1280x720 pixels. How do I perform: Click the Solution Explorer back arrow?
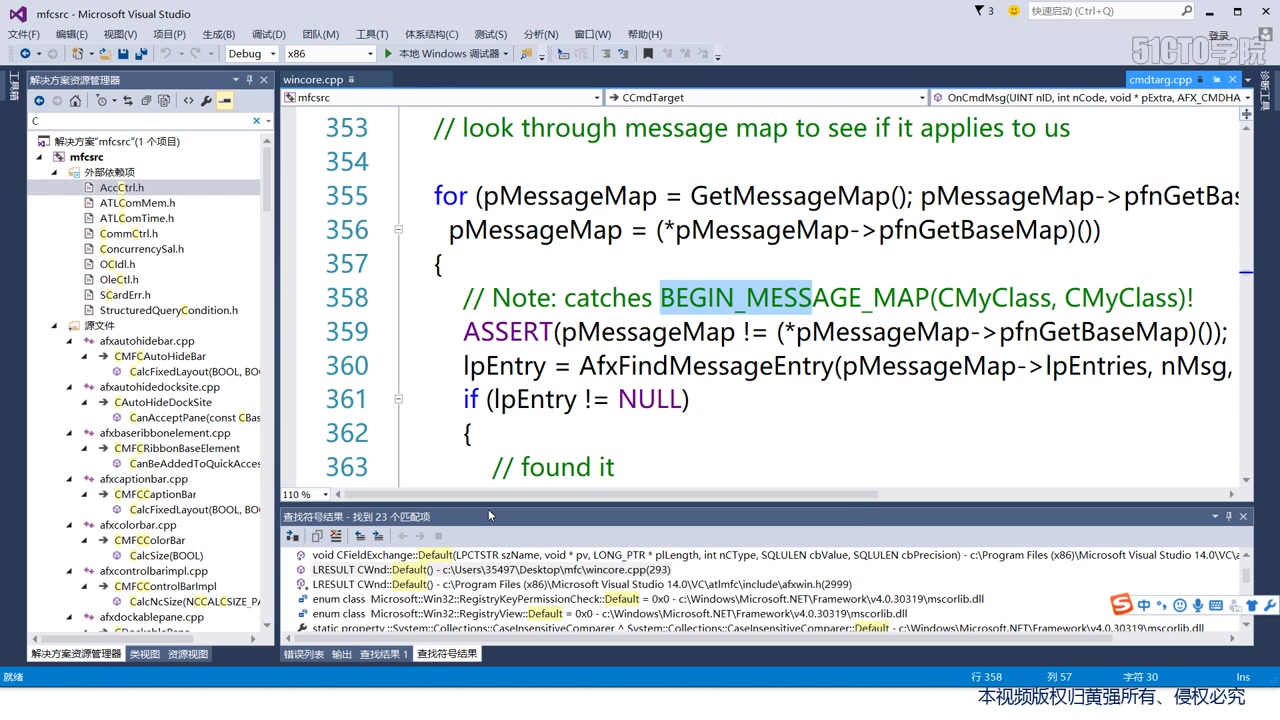(39, 100)
